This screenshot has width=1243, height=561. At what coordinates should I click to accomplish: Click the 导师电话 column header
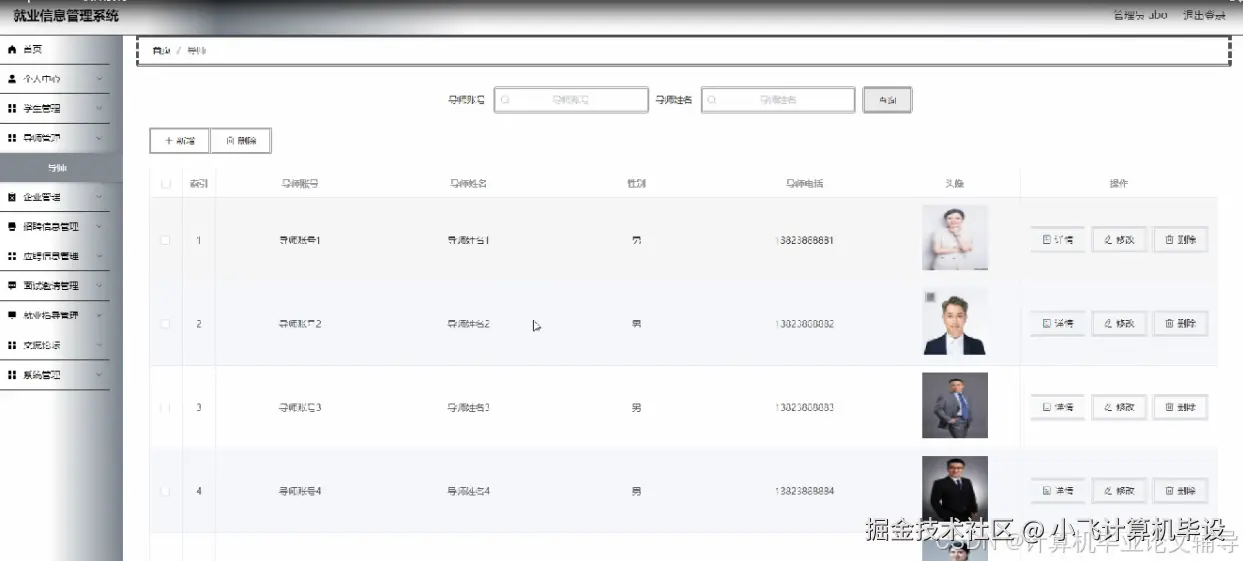(804, 184)
